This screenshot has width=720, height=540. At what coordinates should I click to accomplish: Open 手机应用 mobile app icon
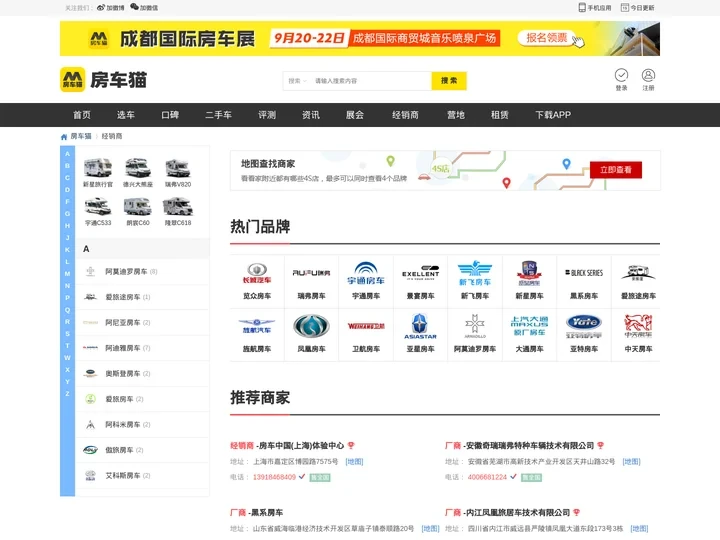pyautogui.click(x=582, y=7)
